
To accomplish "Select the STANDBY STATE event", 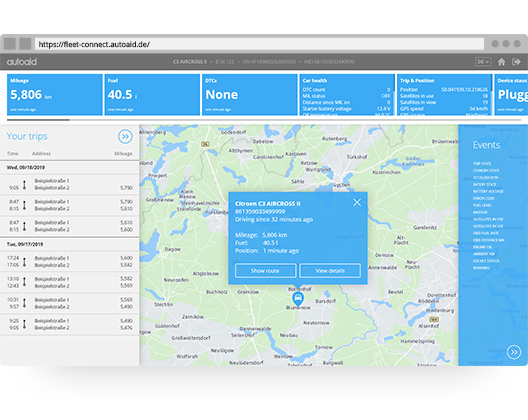I will pyautogui.click(x=486, y=170).
